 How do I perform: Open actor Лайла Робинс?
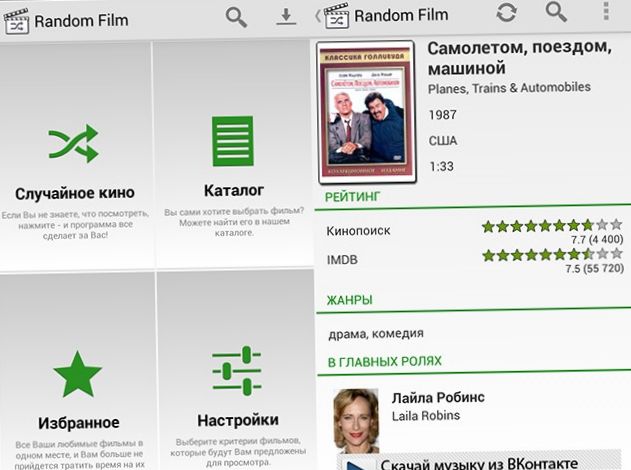pyautogui.click(x=438, y=398)
